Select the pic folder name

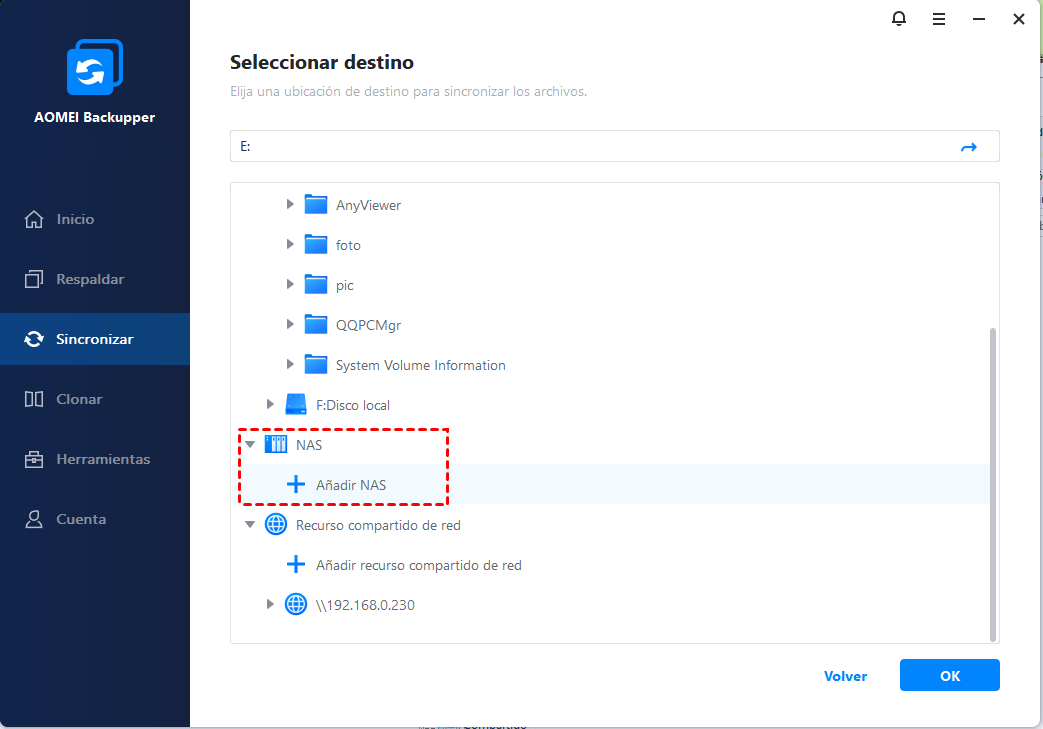tap(345, 285)
